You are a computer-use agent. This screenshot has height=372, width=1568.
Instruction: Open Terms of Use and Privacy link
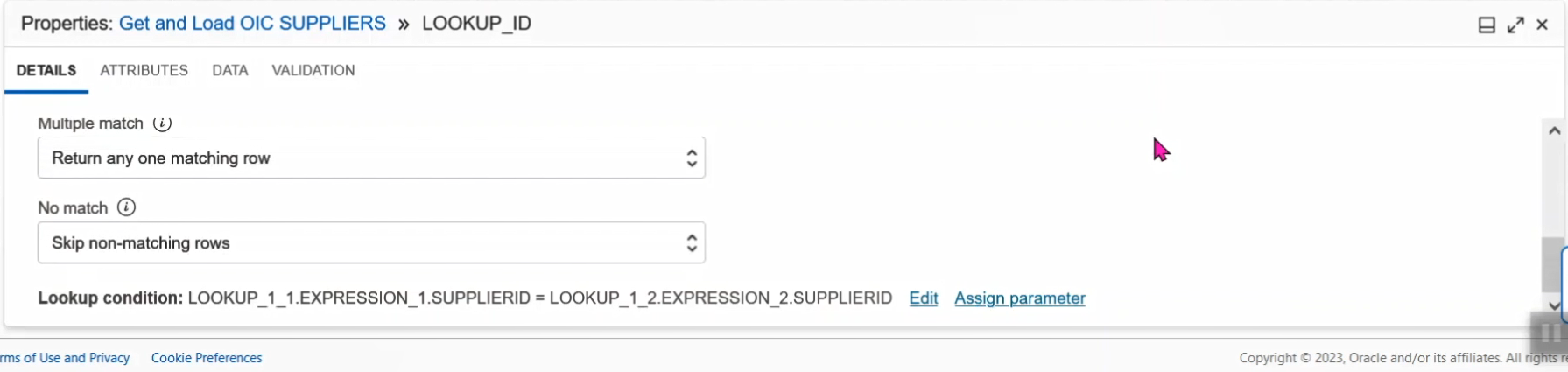66,358
